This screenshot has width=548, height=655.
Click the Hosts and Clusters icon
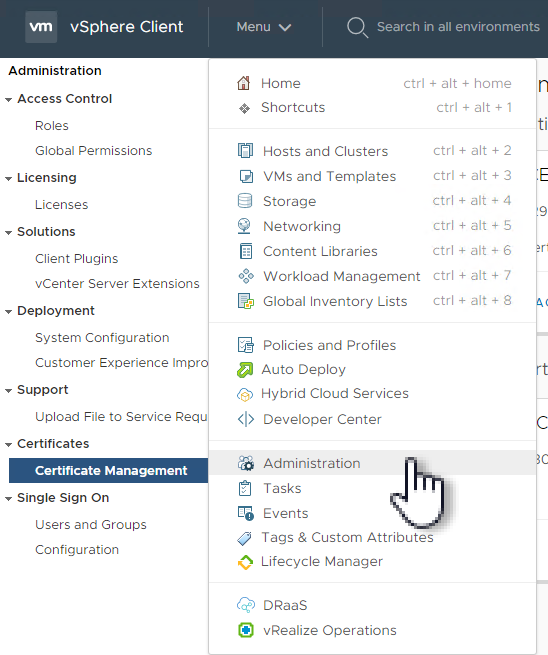click(245, 150)
